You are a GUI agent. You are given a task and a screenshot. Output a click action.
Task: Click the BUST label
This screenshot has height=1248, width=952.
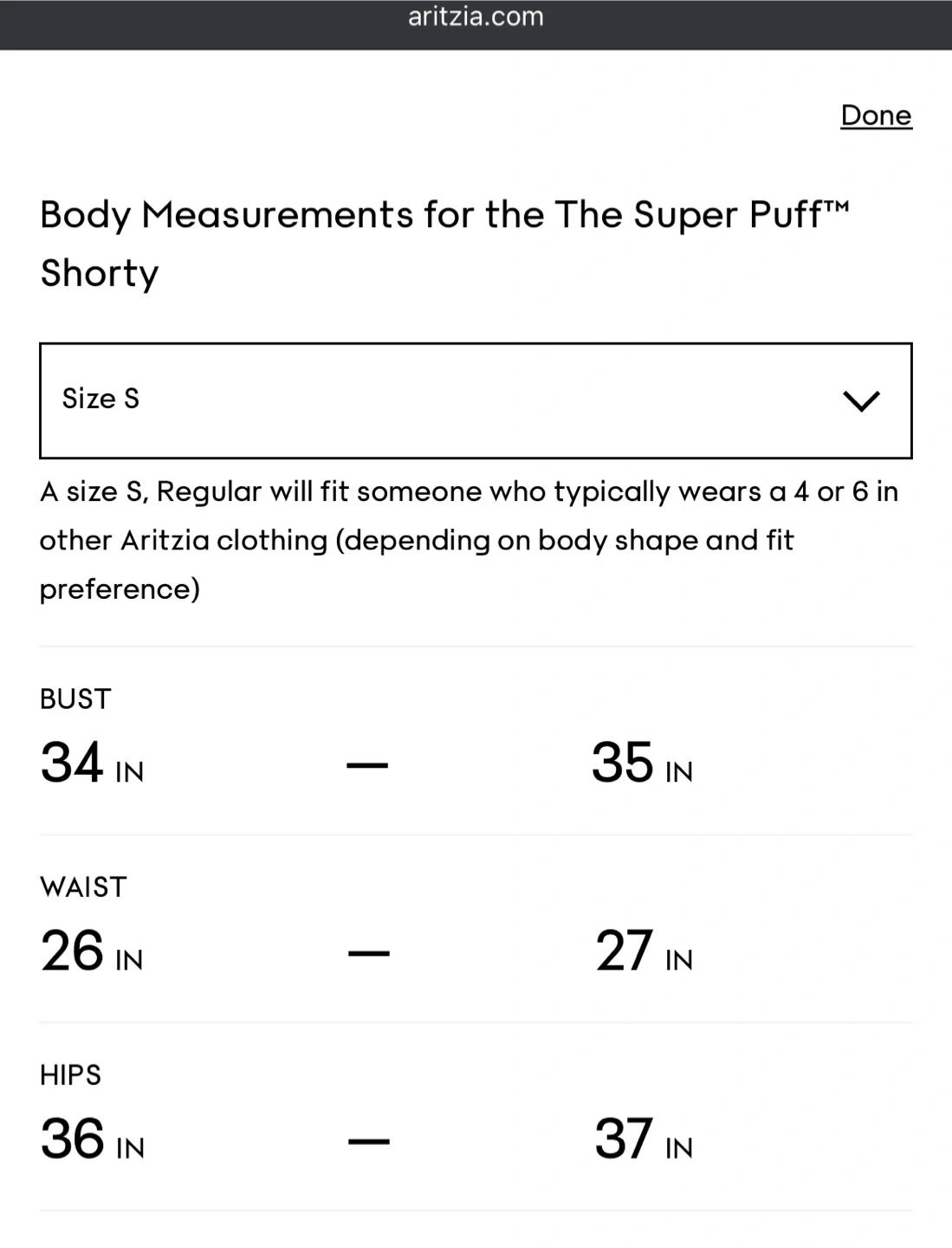point(75,699)
